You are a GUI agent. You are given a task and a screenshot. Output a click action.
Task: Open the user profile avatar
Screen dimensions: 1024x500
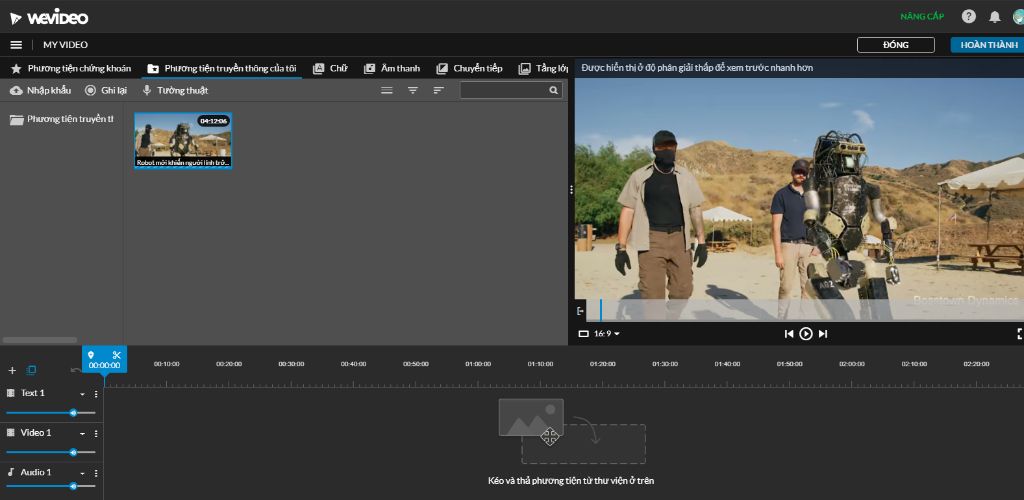point(1018,17)
